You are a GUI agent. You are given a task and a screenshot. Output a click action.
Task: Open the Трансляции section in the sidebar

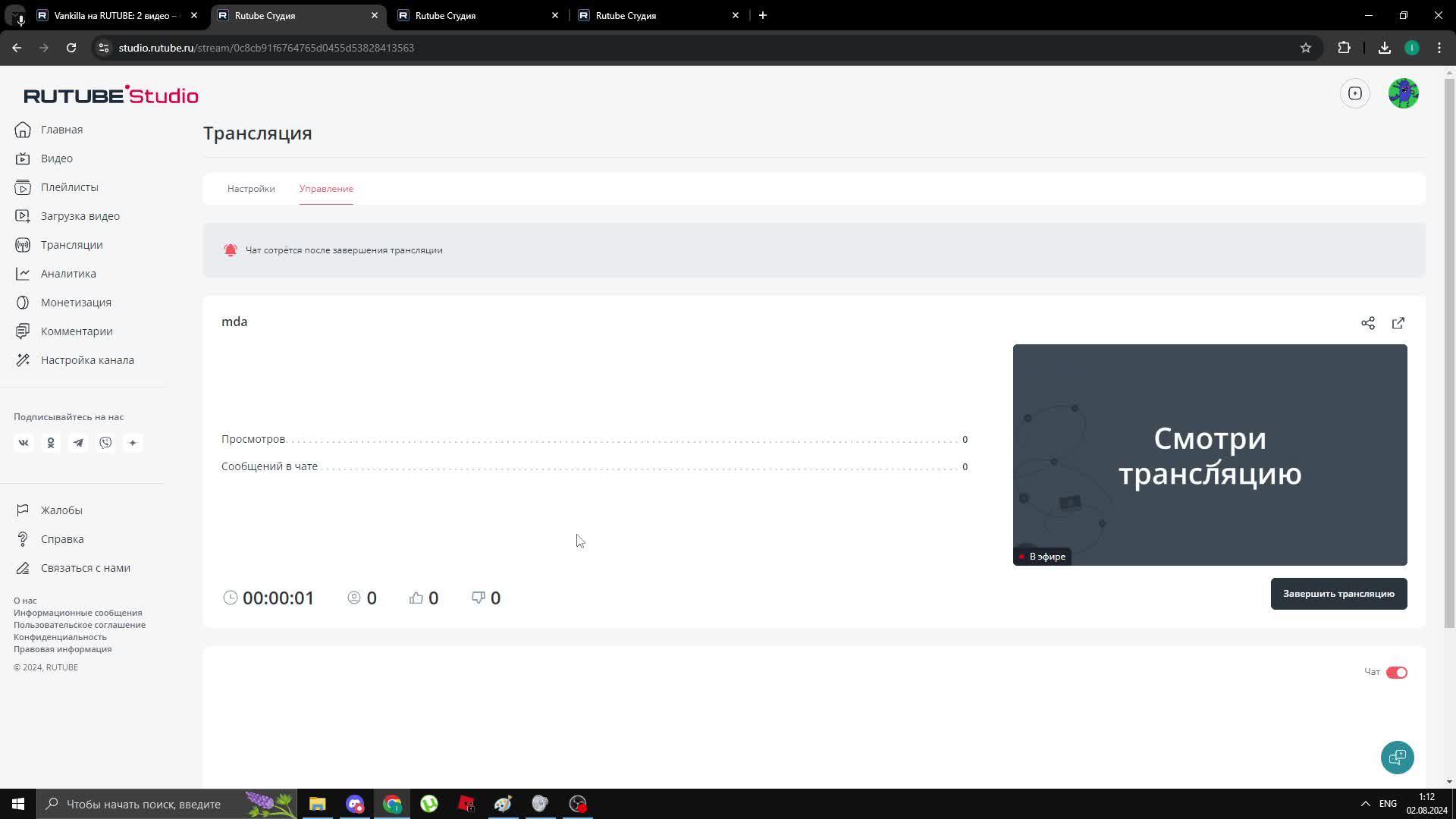tap(71, 244)
